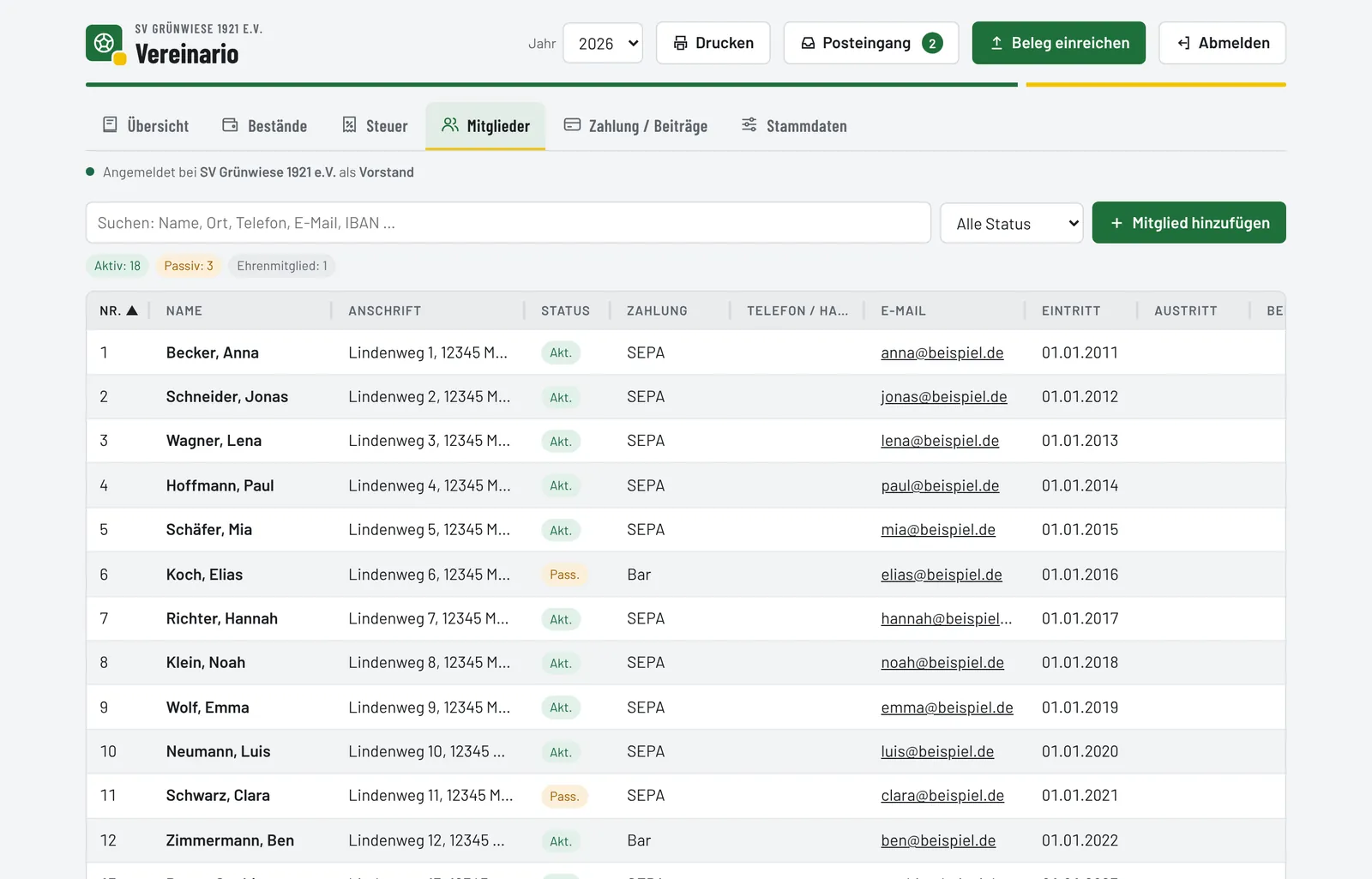
Task: Click the logout icon in Abmelden
Action: click(x=1183, y=43)
